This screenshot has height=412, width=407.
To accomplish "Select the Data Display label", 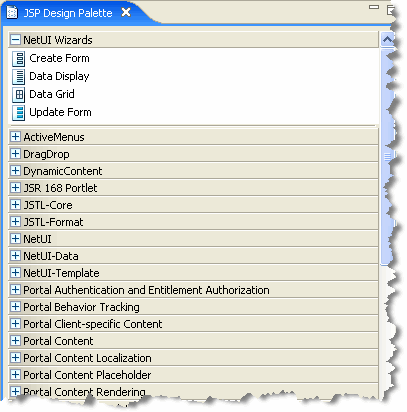I will click(59, 77).
